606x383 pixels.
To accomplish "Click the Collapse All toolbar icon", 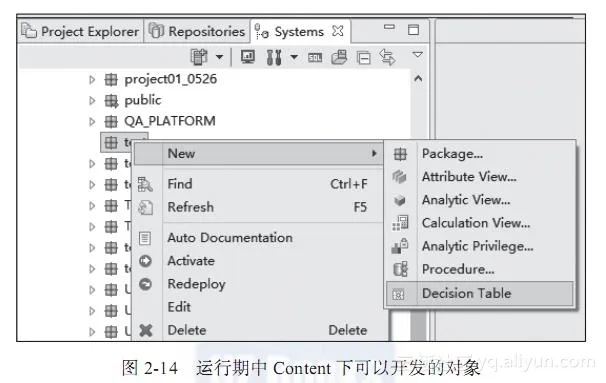I will 364,58.
